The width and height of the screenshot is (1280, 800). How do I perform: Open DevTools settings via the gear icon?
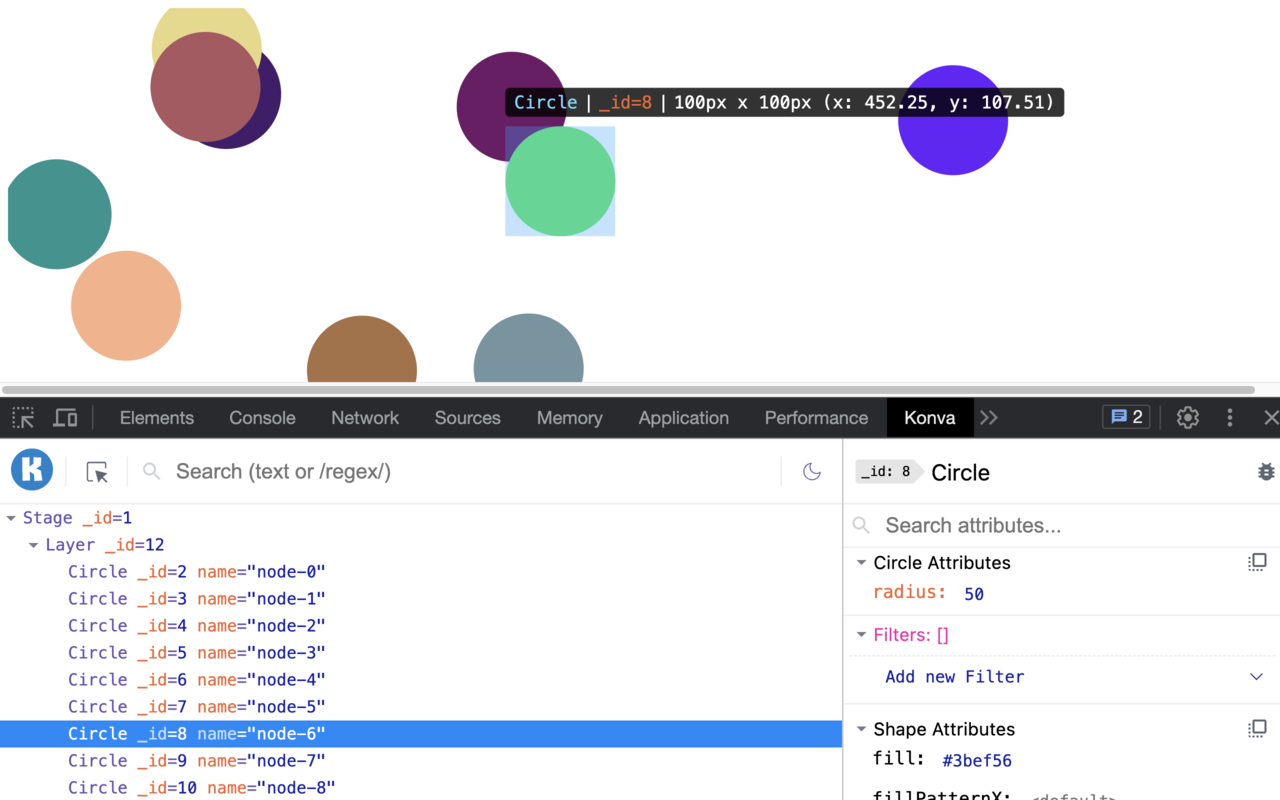pyautogui.click(x=1187, y=417)
